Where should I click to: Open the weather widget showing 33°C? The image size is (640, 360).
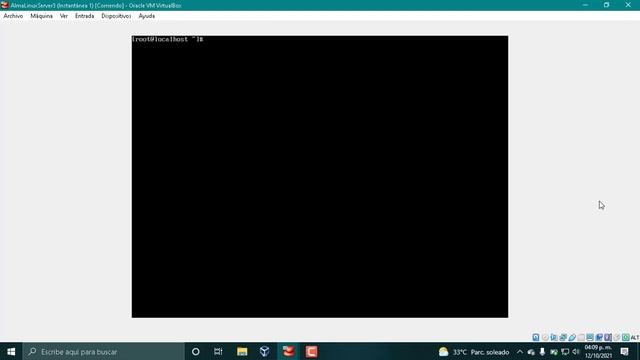pos(474,352)
